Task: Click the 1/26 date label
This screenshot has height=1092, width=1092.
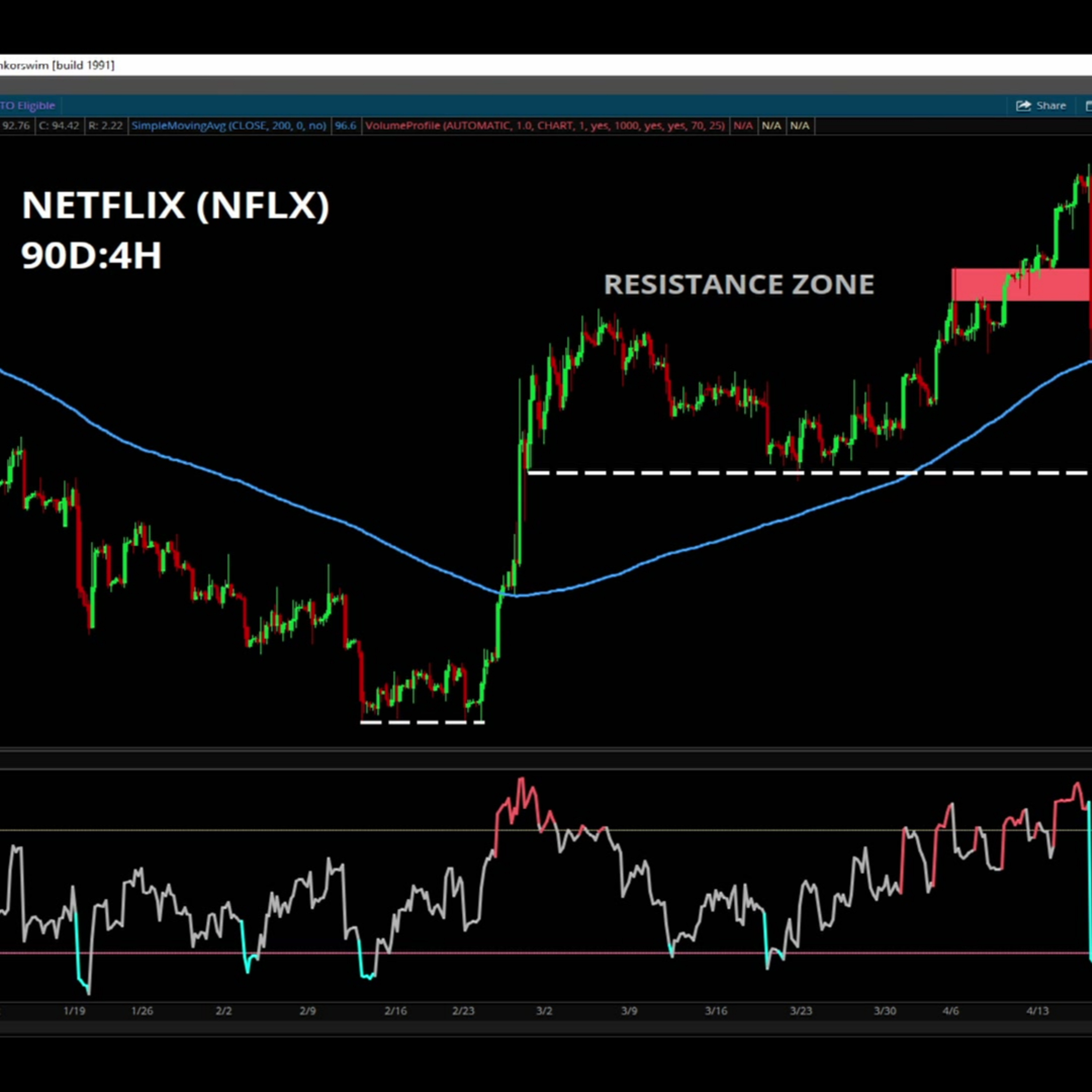Action: [142, 1010]
